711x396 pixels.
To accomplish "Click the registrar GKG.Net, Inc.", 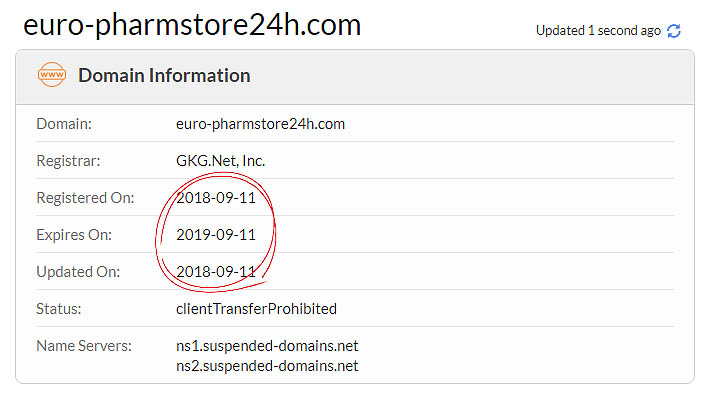I will click(x=220, y=161).
